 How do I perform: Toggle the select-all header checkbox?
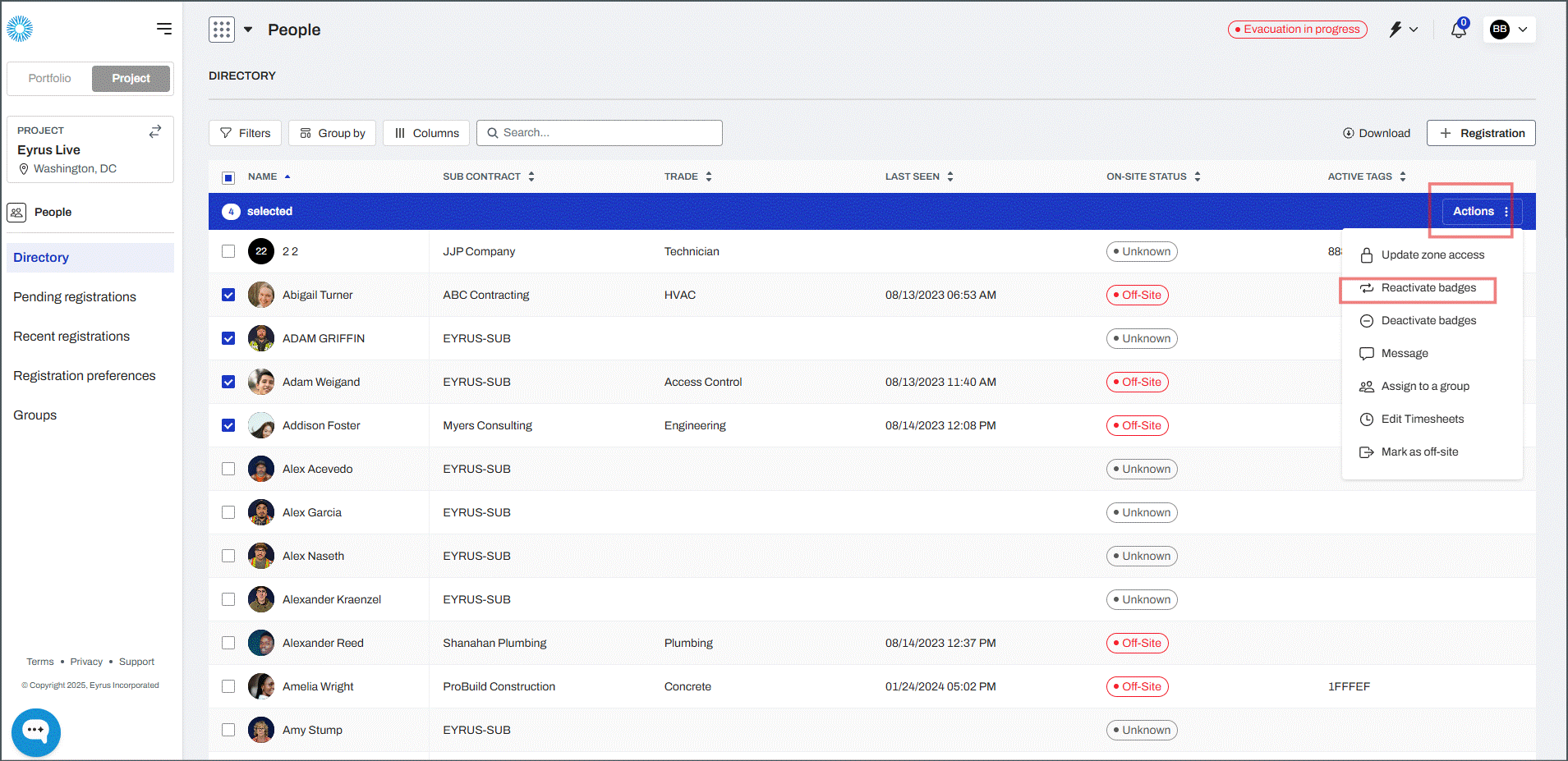[228, 177]
